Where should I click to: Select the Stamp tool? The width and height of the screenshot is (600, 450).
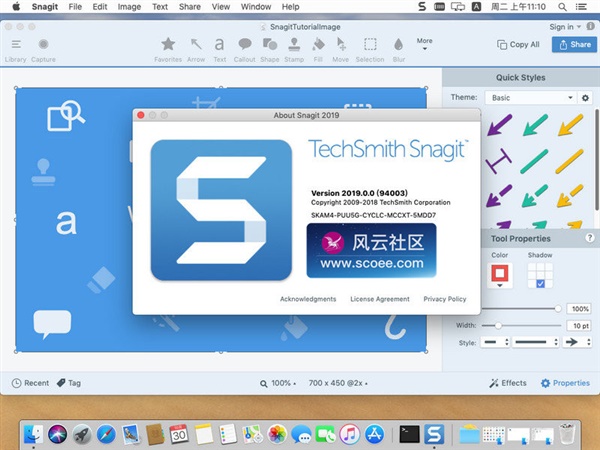[x=294, y=50]
